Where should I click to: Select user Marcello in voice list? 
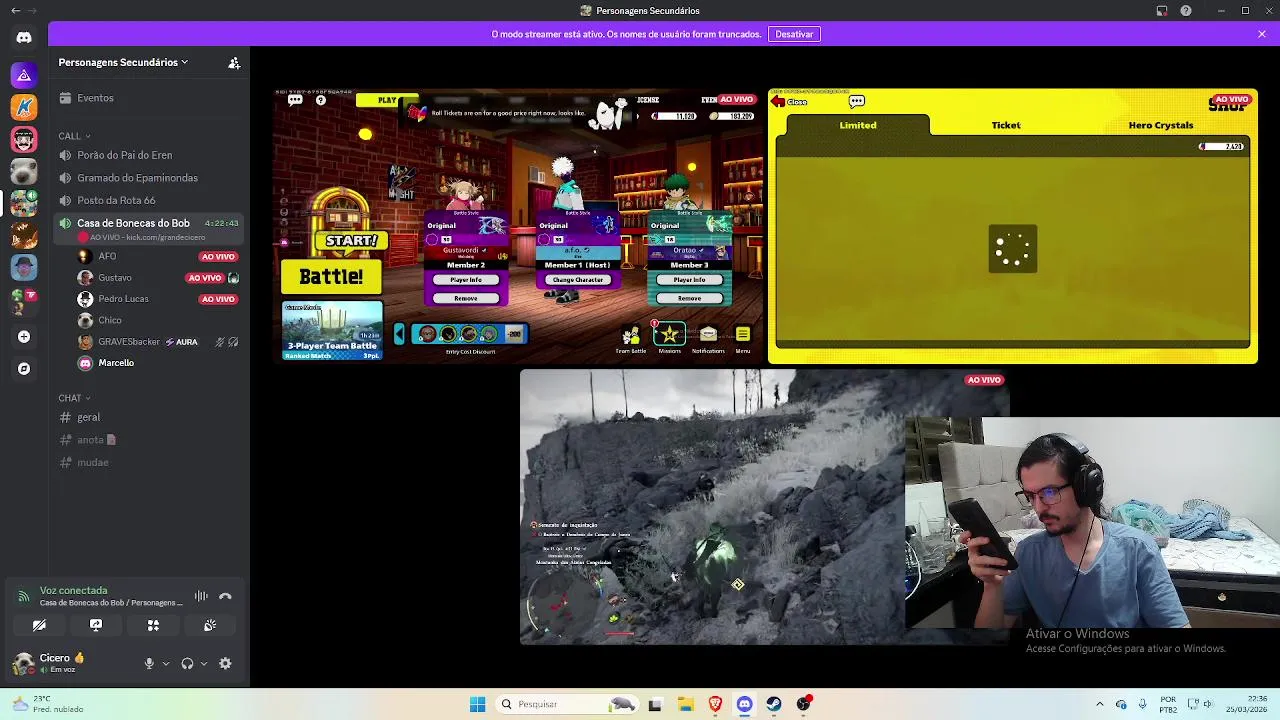(158, 363)
